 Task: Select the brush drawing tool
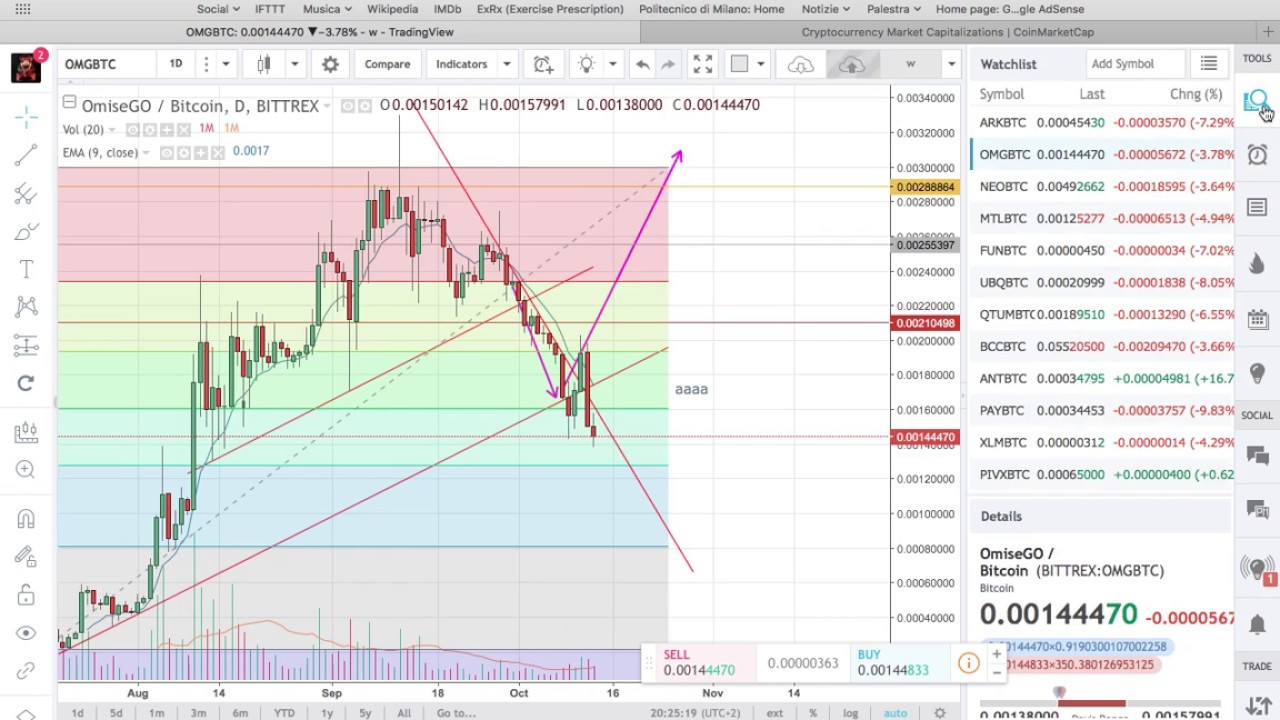[26, 232]
